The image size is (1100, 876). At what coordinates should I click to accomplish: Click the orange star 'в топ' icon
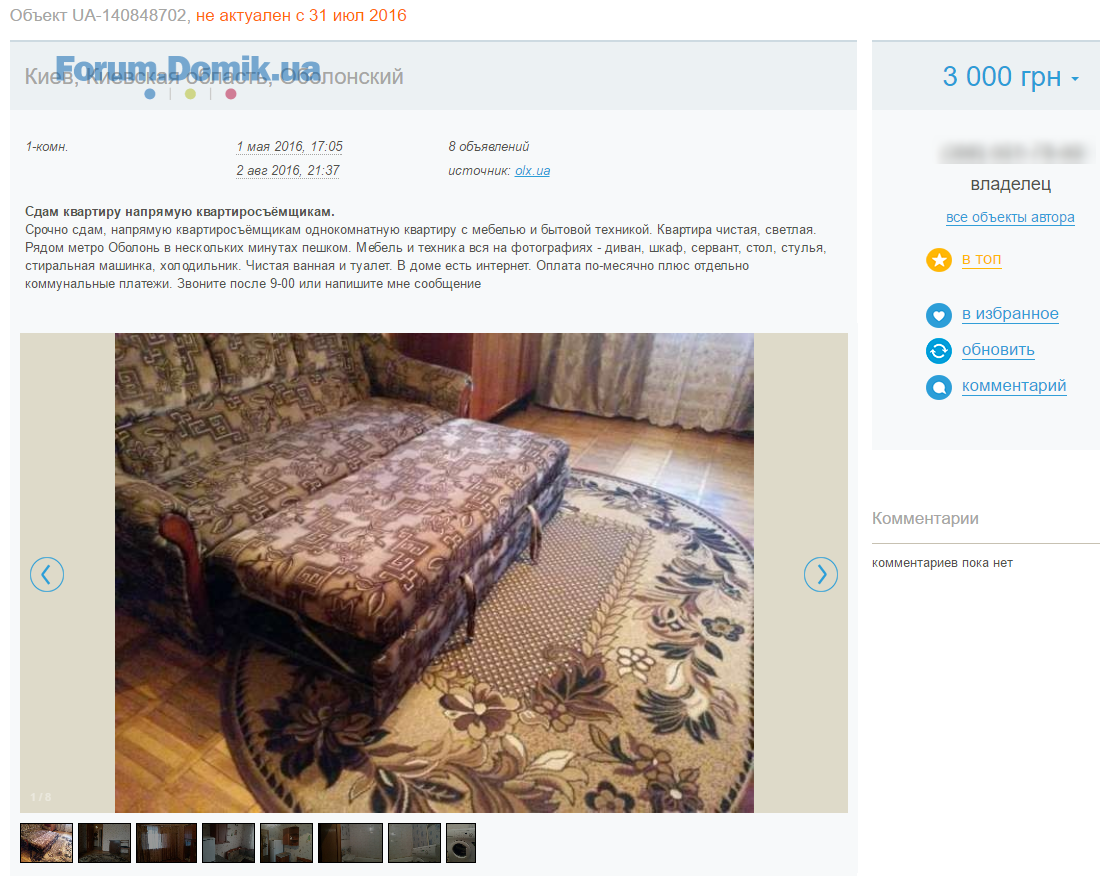point(939,260)
